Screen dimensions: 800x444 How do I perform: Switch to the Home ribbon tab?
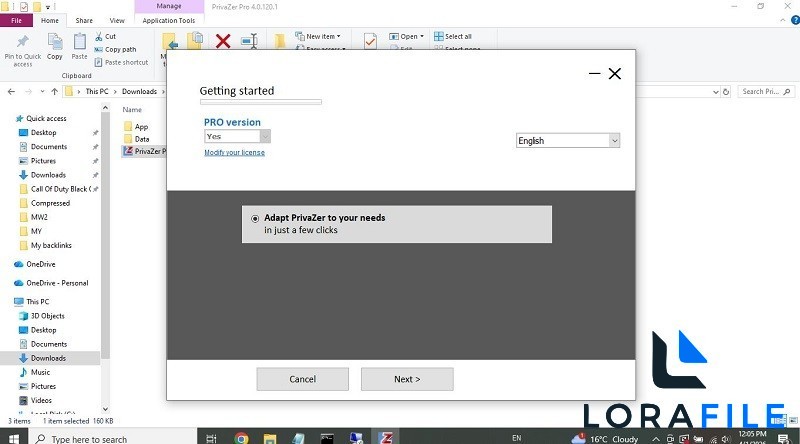49,20
